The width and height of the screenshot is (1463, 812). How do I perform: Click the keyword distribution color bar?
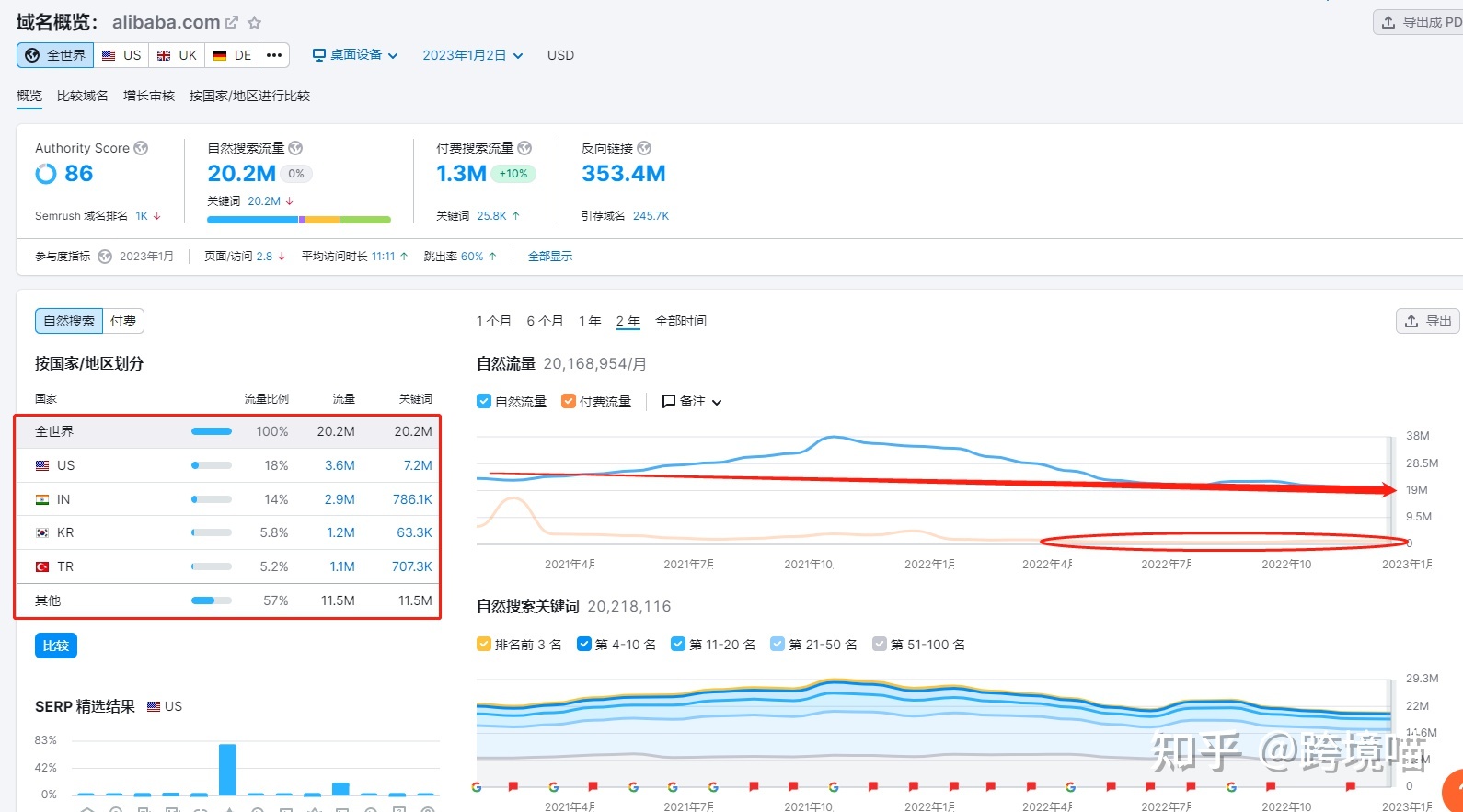[x=299, y=220]
